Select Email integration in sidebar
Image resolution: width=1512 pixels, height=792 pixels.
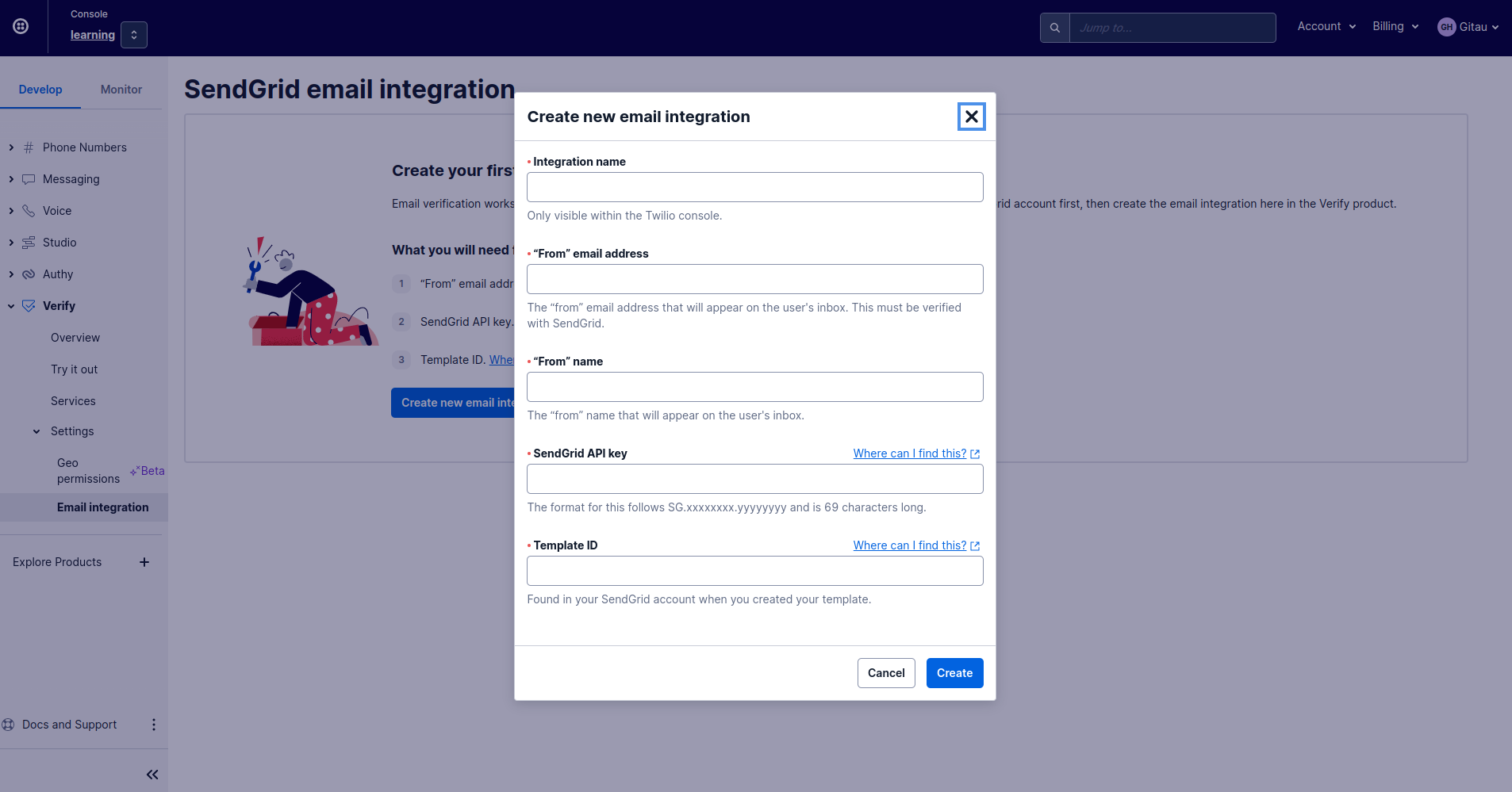103,507
